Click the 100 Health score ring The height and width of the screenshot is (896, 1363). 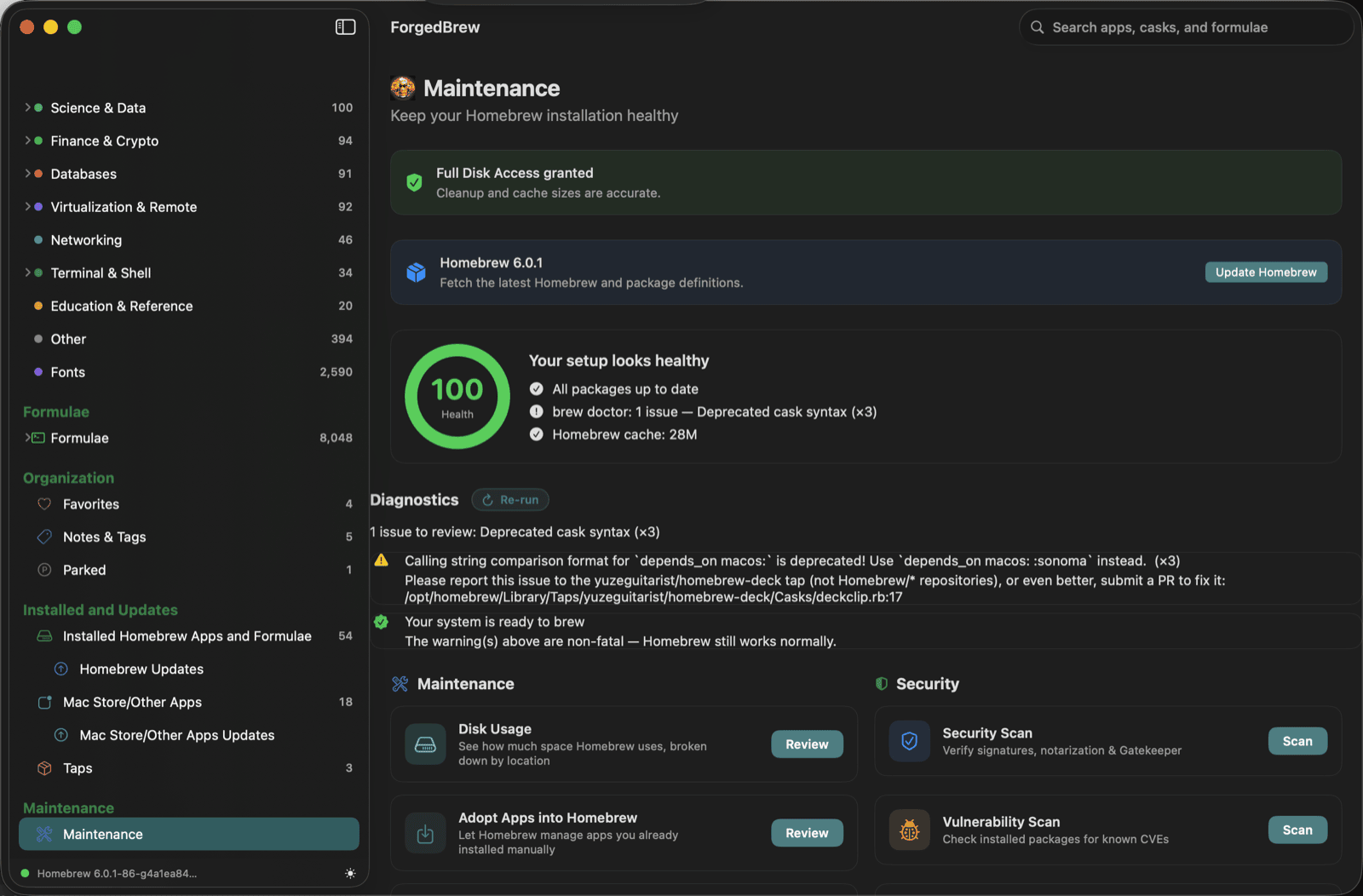point(457,396)
